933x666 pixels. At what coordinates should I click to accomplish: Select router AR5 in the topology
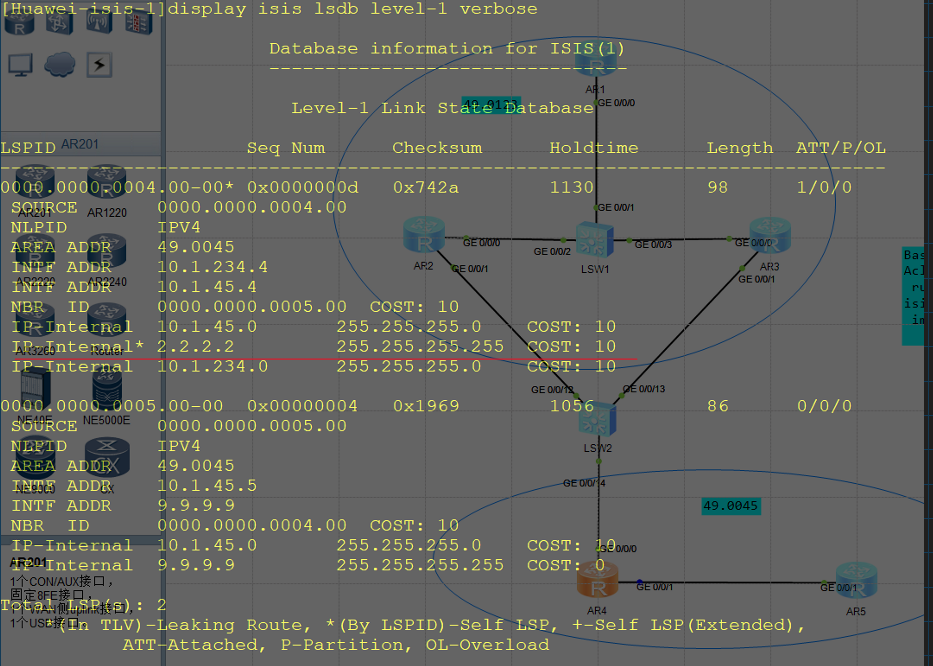click(857, 580)
